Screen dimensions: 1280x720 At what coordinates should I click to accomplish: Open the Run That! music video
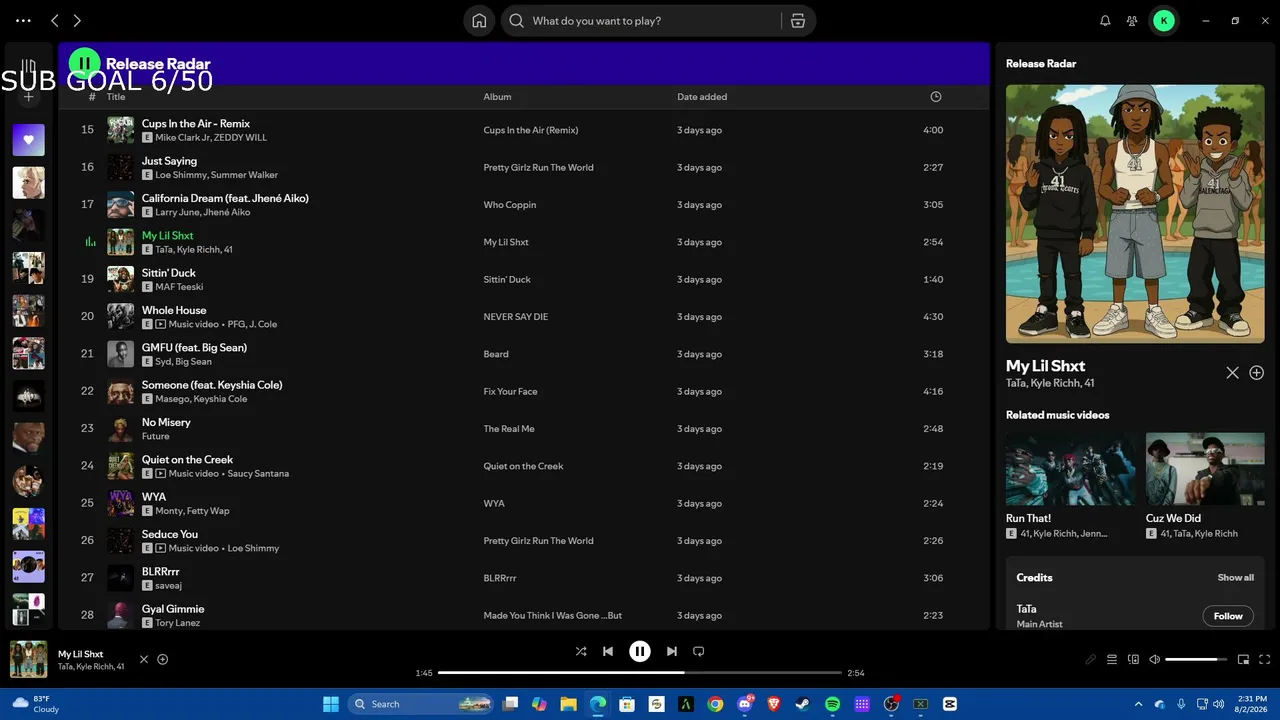1071,469
